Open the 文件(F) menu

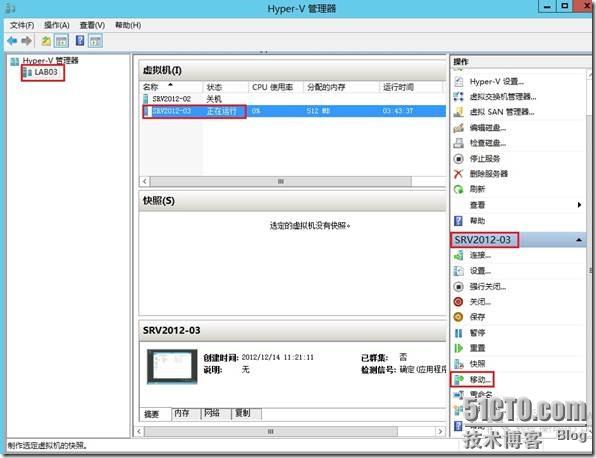coord(22,25)
